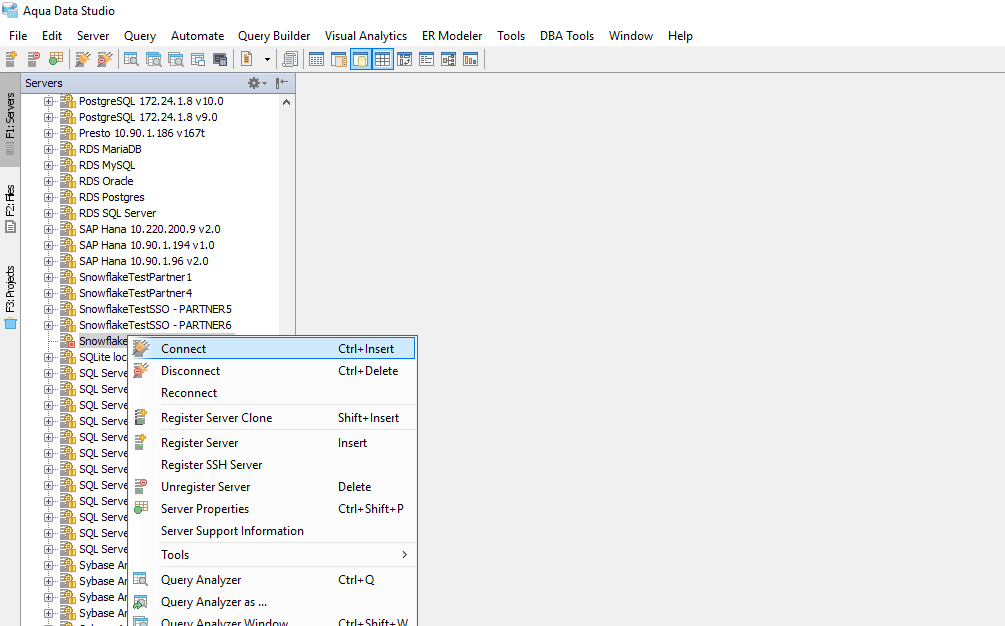Click the scroll script toolbar icon
This screenshot has height=626, width=1005.
click(x=290, y=60)
